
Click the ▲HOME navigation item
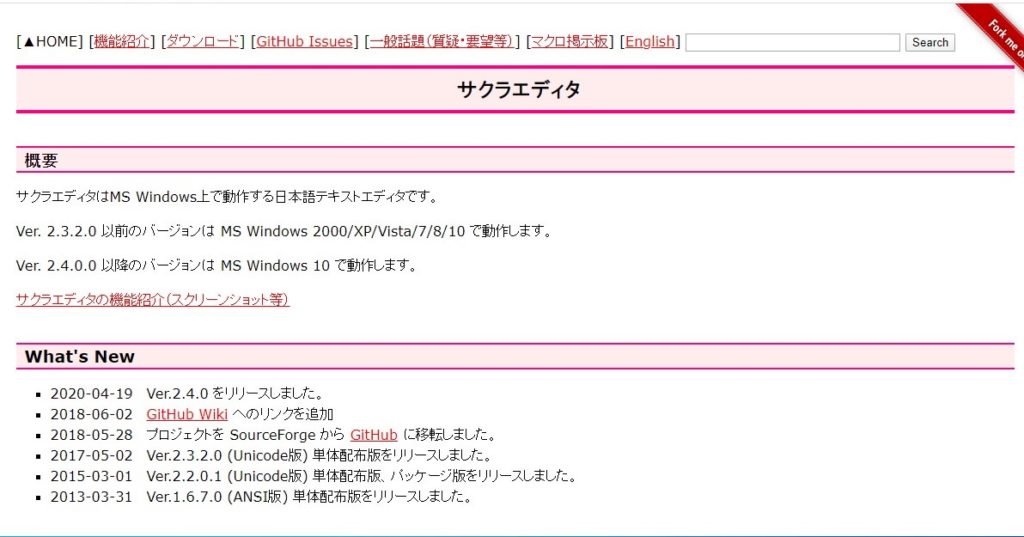pyautogui.click(x=50, y=42)
